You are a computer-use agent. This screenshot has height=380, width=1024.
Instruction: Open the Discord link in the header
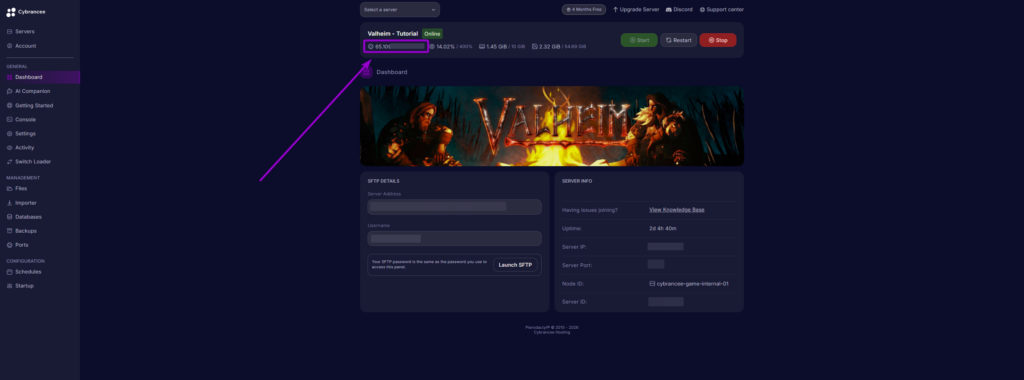pos(679,10)
